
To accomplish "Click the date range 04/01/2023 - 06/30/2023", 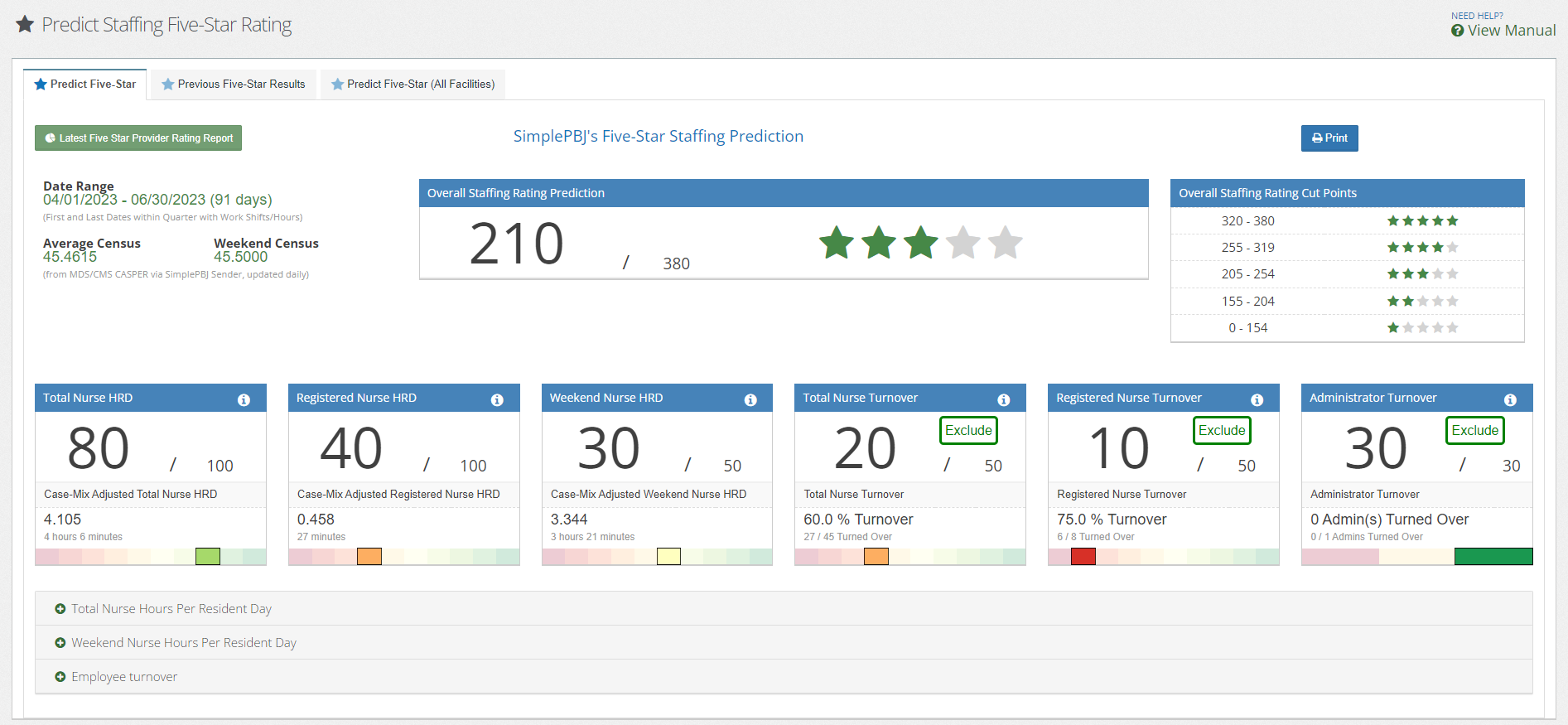I will (x=157, y=200).
